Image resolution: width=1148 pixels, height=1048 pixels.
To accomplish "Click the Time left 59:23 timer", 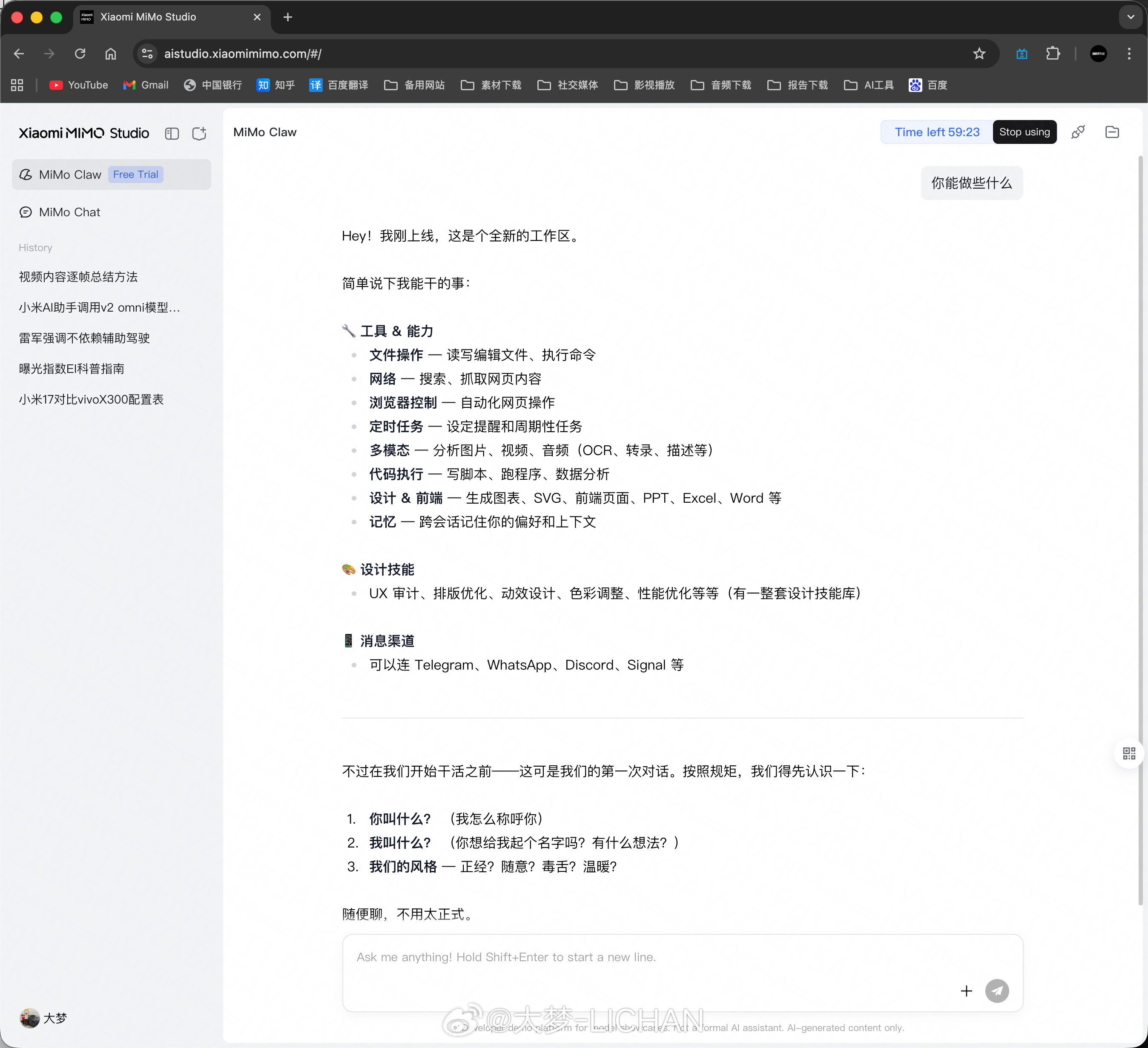I will 936,132.
